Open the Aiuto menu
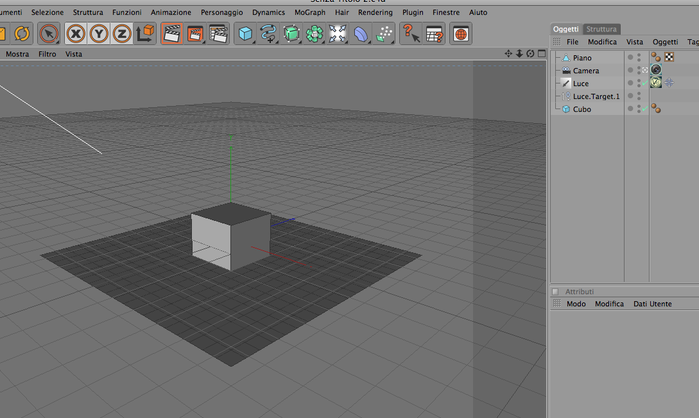Image resolution: width=699 pixels, height=418 pixels. point(478,12)
